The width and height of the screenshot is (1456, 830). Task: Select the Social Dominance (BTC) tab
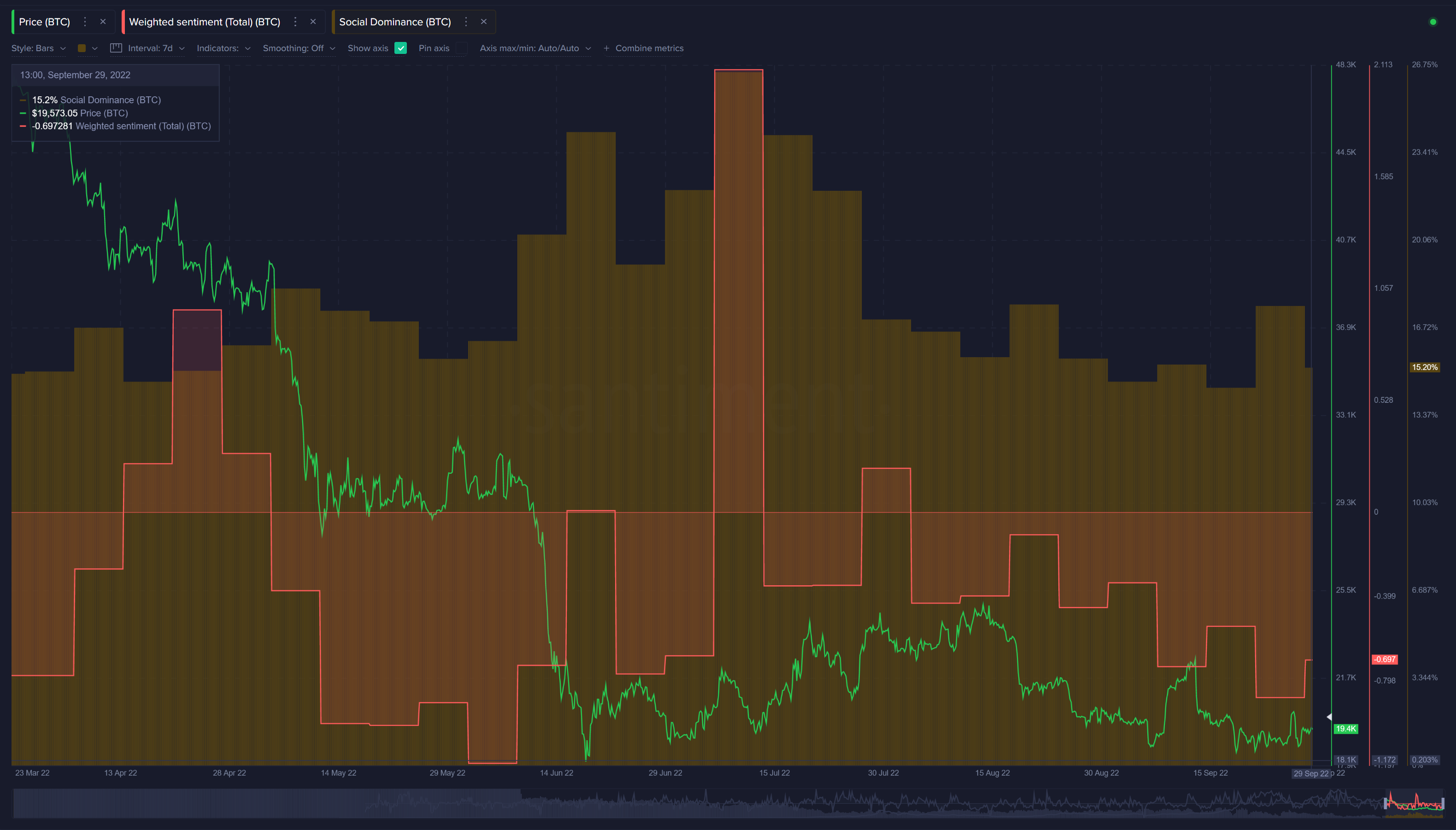pyautogui.click(x=394, y=22)
